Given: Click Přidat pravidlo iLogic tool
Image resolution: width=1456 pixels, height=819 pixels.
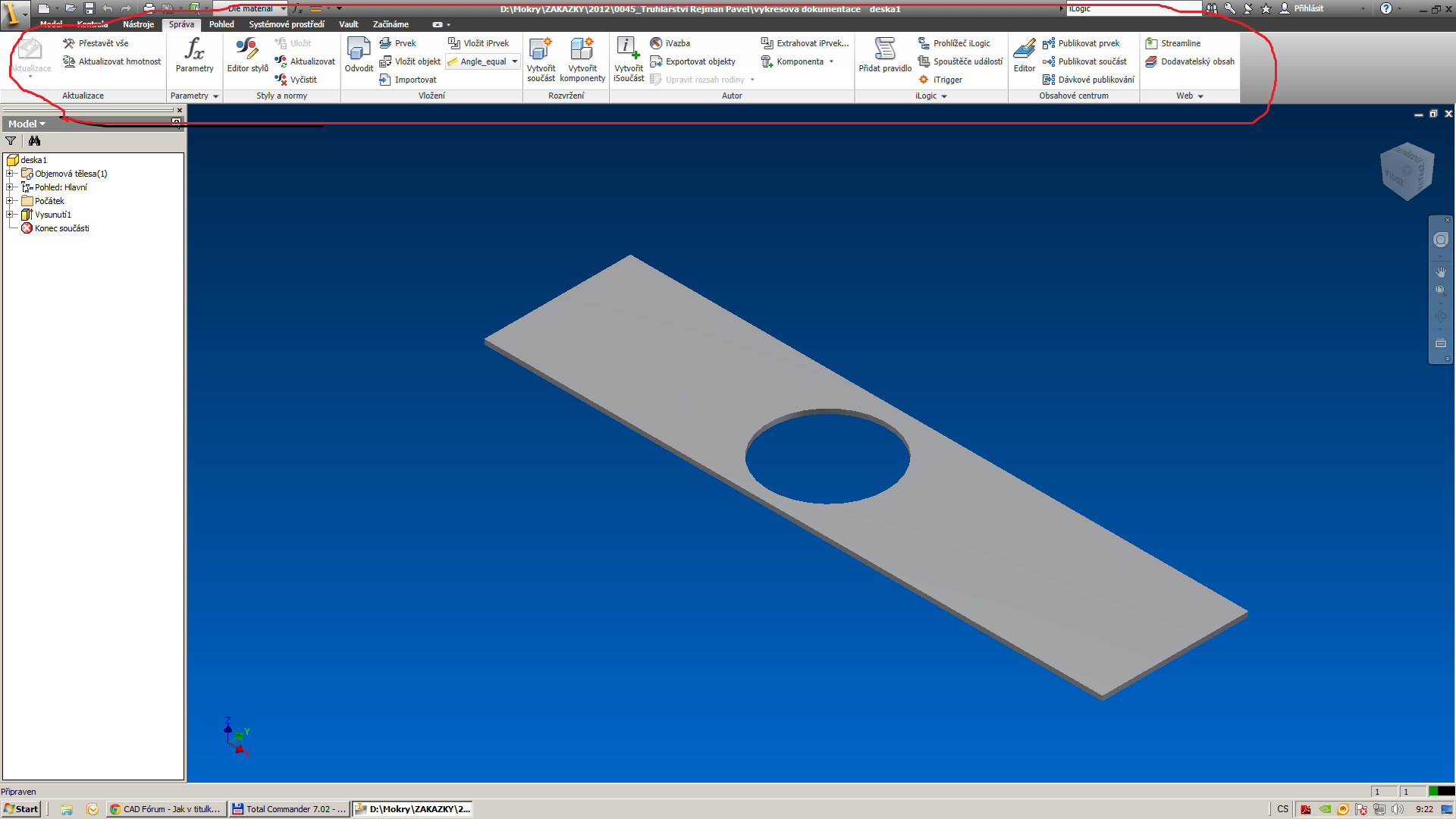Looking at the screenshot, I should pos(885,55).
